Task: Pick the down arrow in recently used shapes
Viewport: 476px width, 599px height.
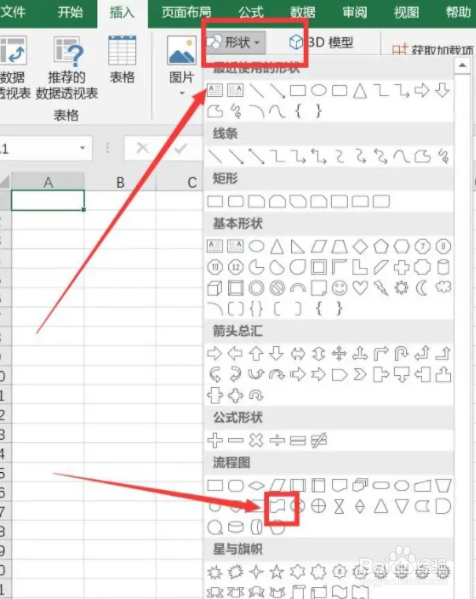Action: (442, 91)
